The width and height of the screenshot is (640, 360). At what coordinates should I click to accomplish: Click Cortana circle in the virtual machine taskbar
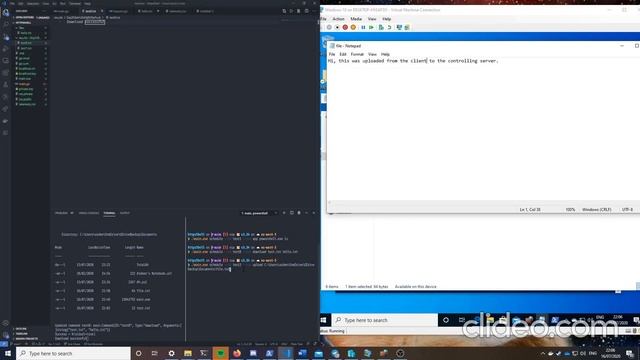[x=446, y=320]
